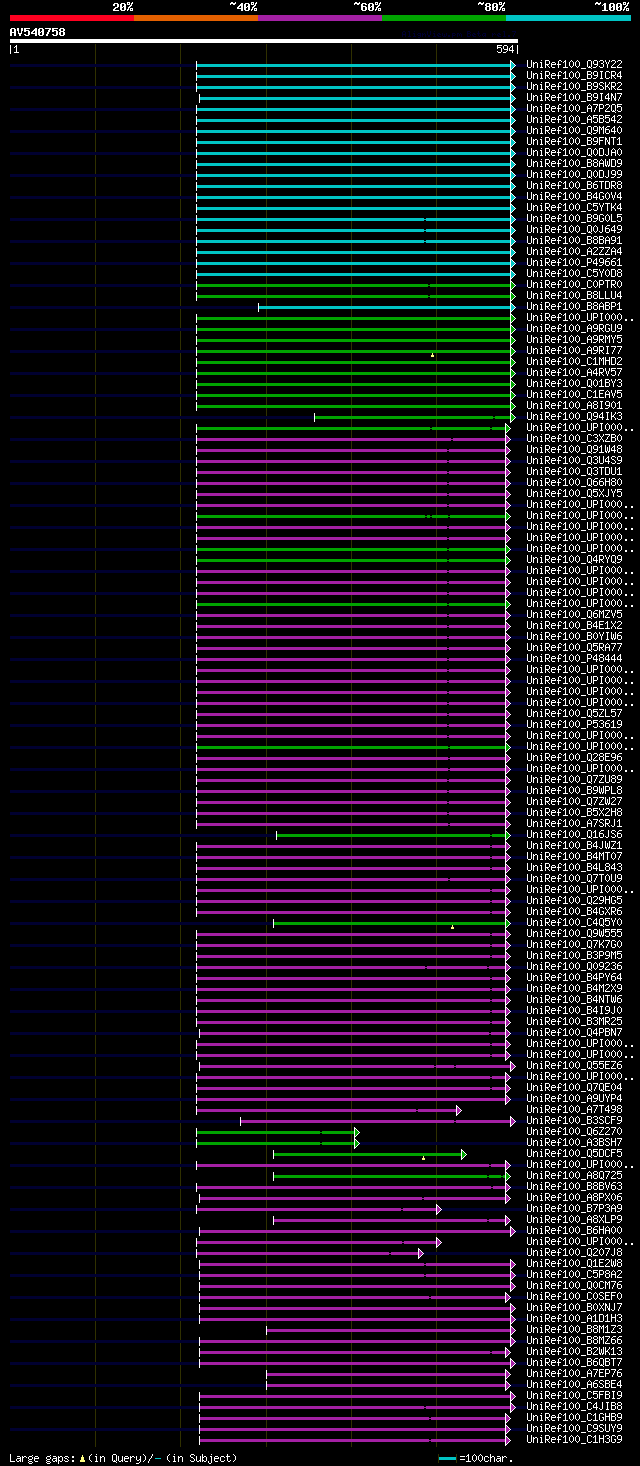Screen dimensions: 640x1466
Task: Select label UniRef100_A7SRJ1
Action: click(x=574, y=824)
